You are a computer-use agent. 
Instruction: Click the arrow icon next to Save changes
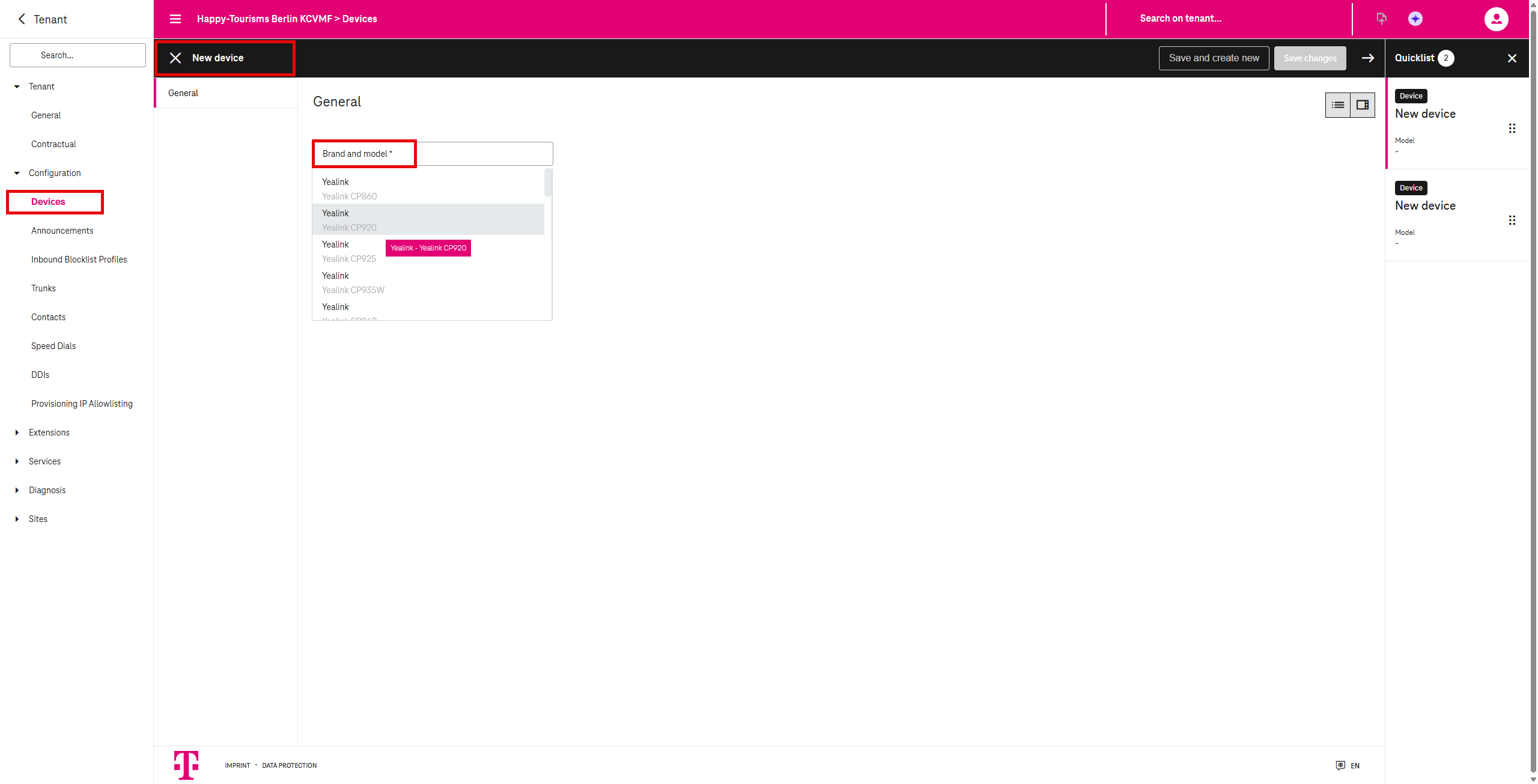1367,58
